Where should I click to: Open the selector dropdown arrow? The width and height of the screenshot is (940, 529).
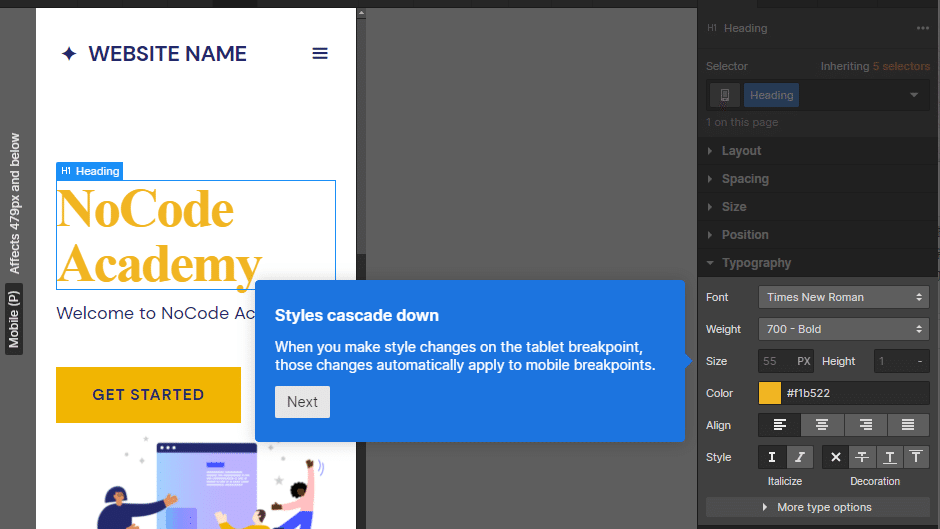click(x=914, y=95)
